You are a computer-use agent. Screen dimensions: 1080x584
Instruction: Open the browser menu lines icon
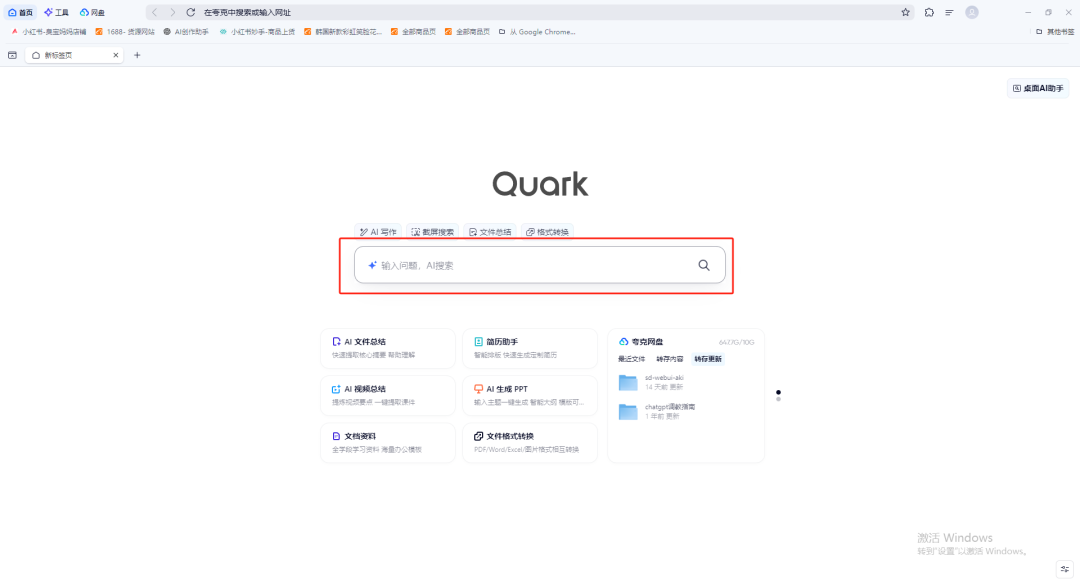coord(949,12)
